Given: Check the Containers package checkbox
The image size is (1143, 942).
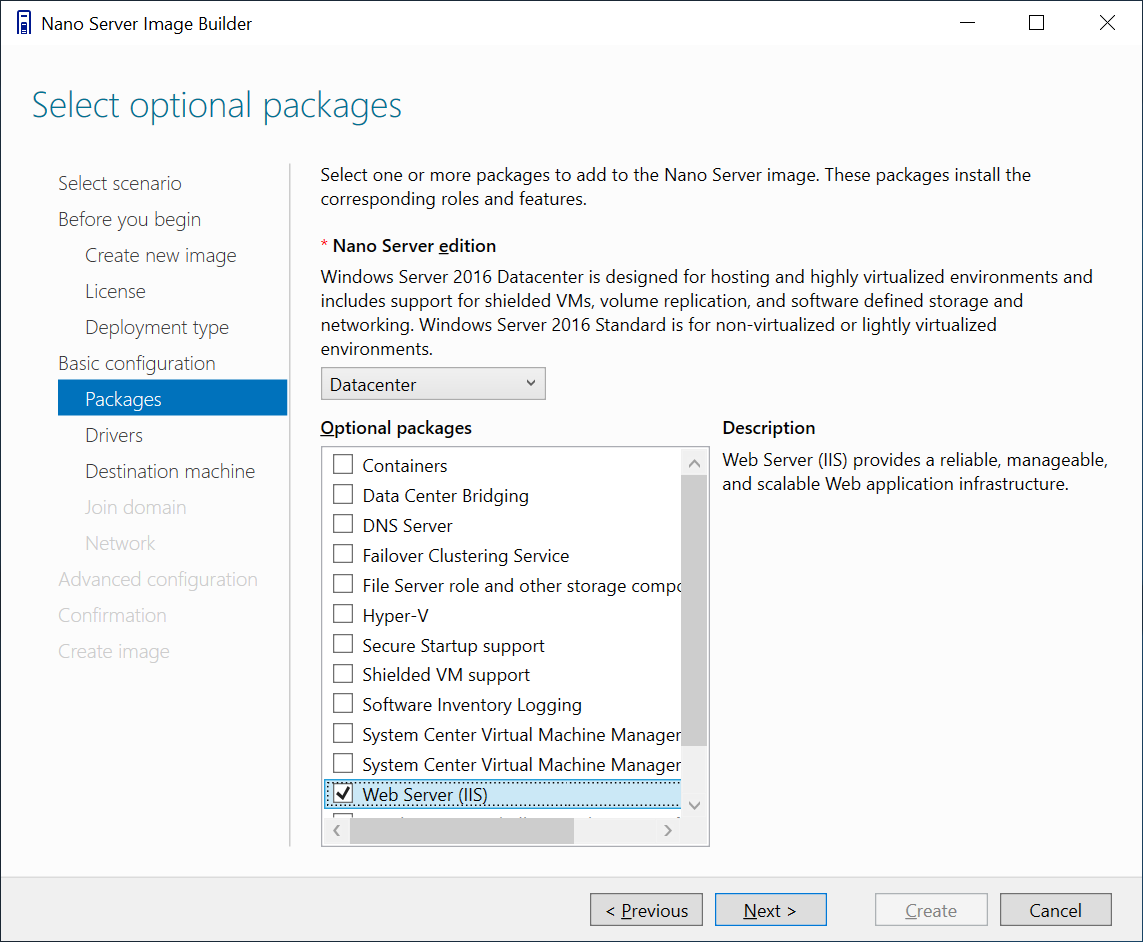Looking at the screenshot, I should 343,465.
